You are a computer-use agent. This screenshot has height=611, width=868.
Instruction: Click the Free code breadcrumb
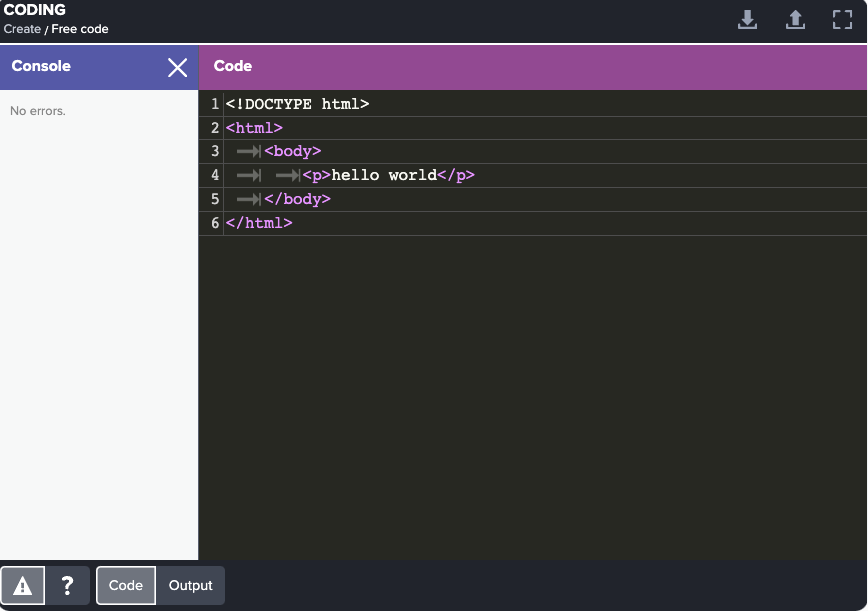click(x=80, y=29)
